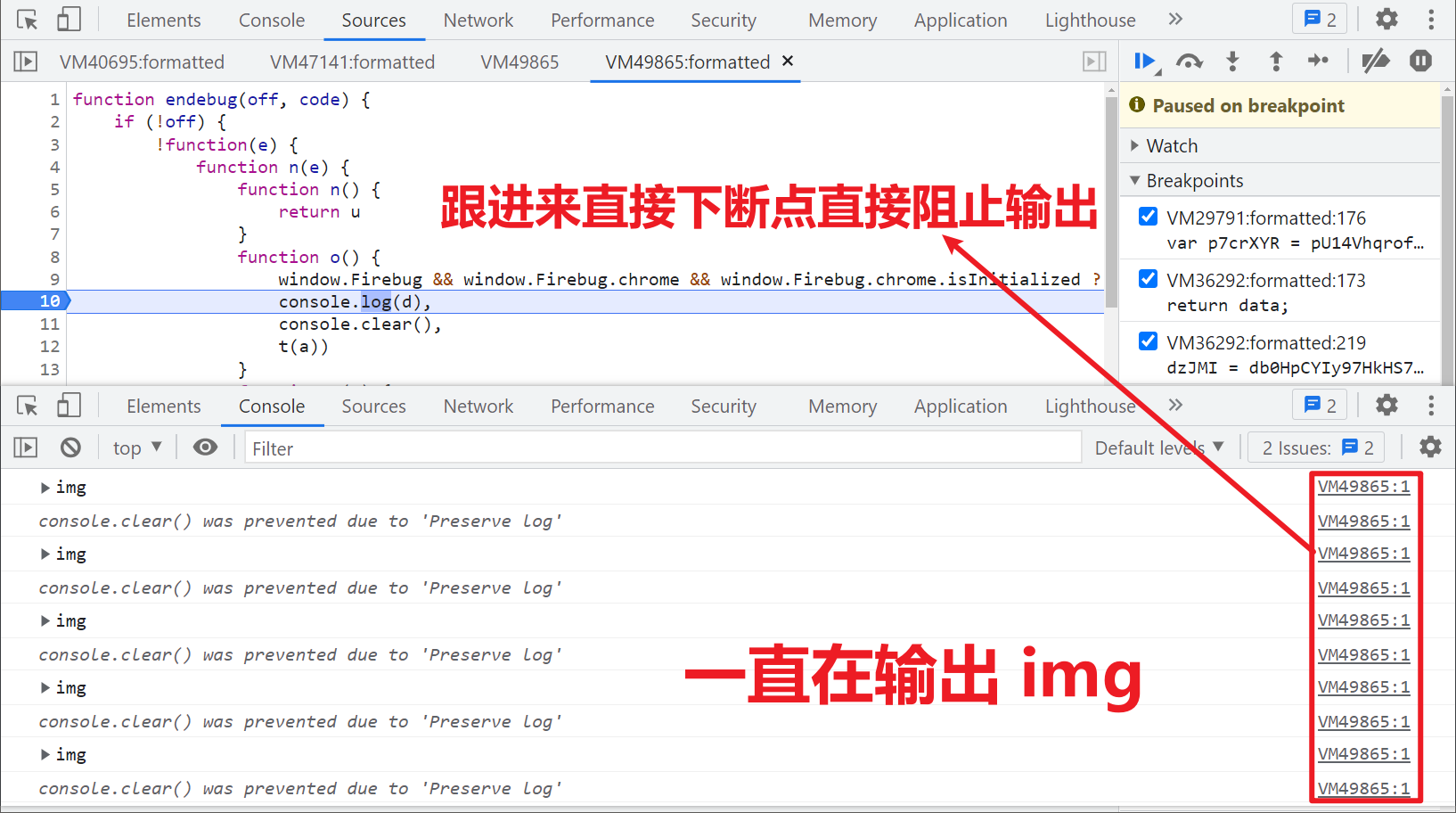Image resolution: width=1456 pixels, height=813 pixels.
Task: Expand the fifth img console entry
Action: (45, 755)
